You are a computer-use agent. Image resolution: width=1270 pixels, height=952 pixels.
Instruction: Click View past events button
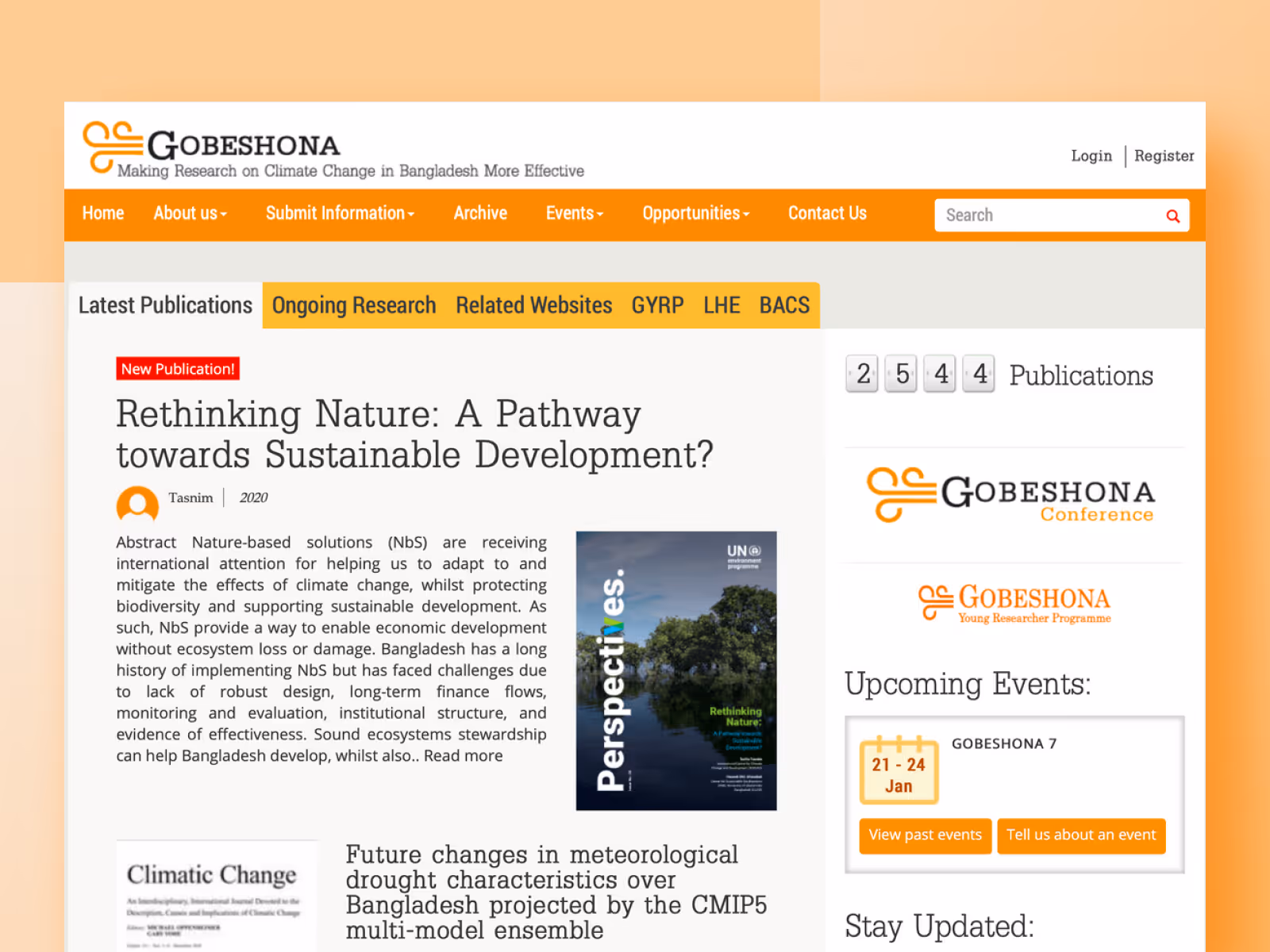pyautogui.click(x=926, y=835)
